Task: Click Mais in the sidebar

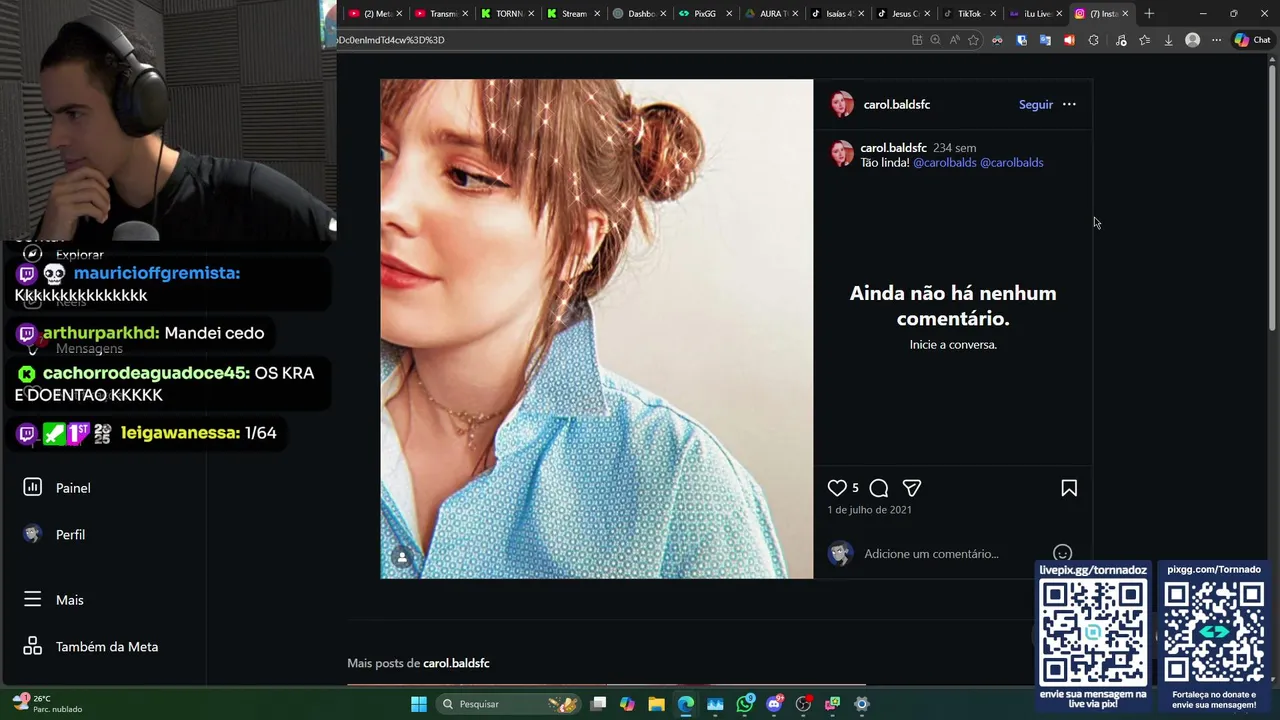Action: click(x=70, y=600)
